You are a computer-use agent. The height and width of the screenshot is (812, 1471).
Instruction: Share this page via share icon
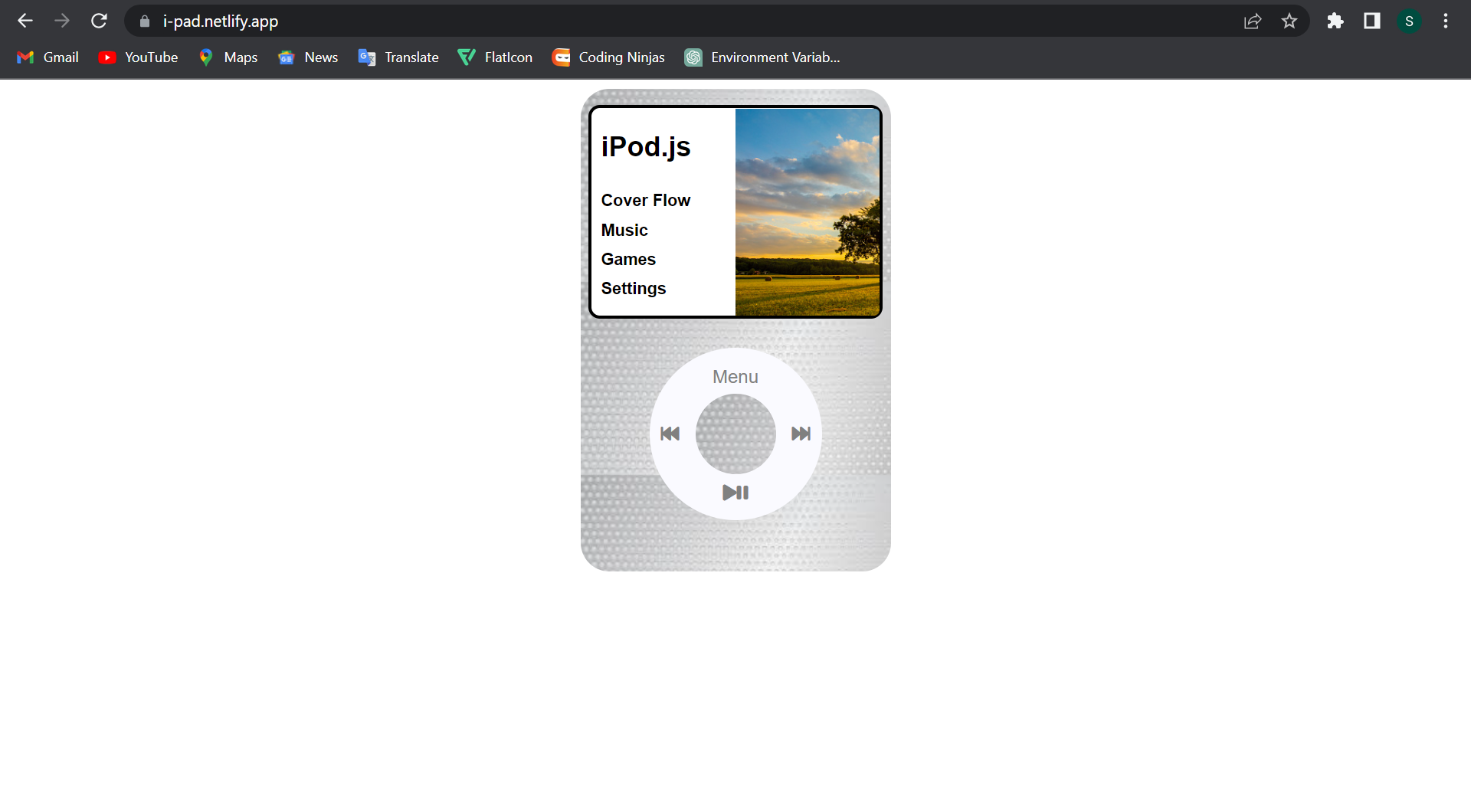[1253, 21]
